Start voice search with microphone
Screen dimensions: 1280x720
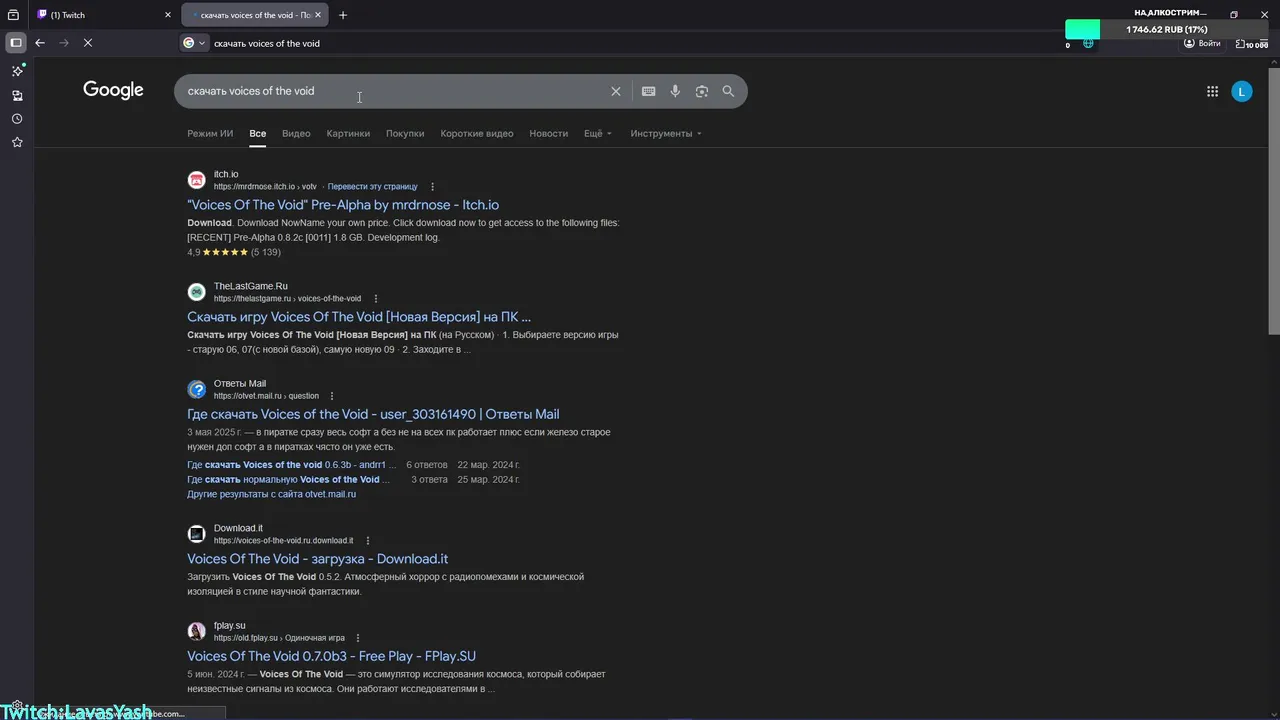coord(675,91)
